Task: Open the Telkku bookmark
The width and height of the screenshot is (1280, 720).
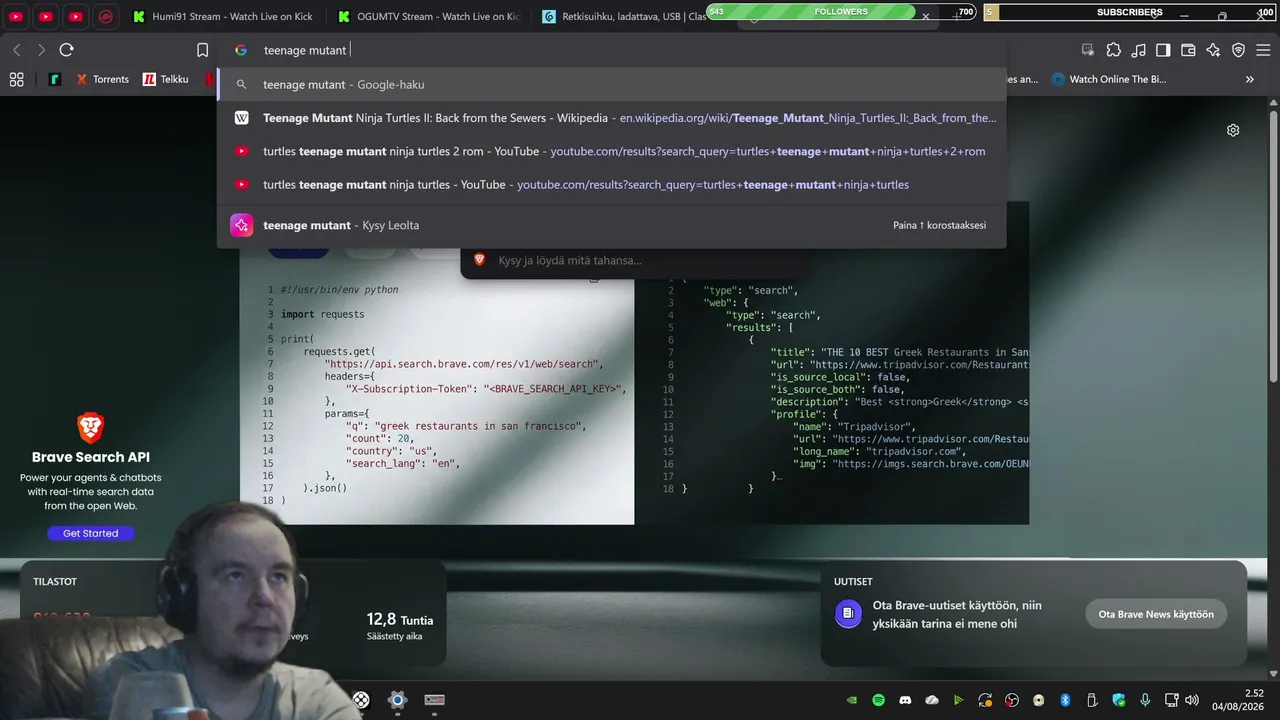Action: click(x=166, y=79)
